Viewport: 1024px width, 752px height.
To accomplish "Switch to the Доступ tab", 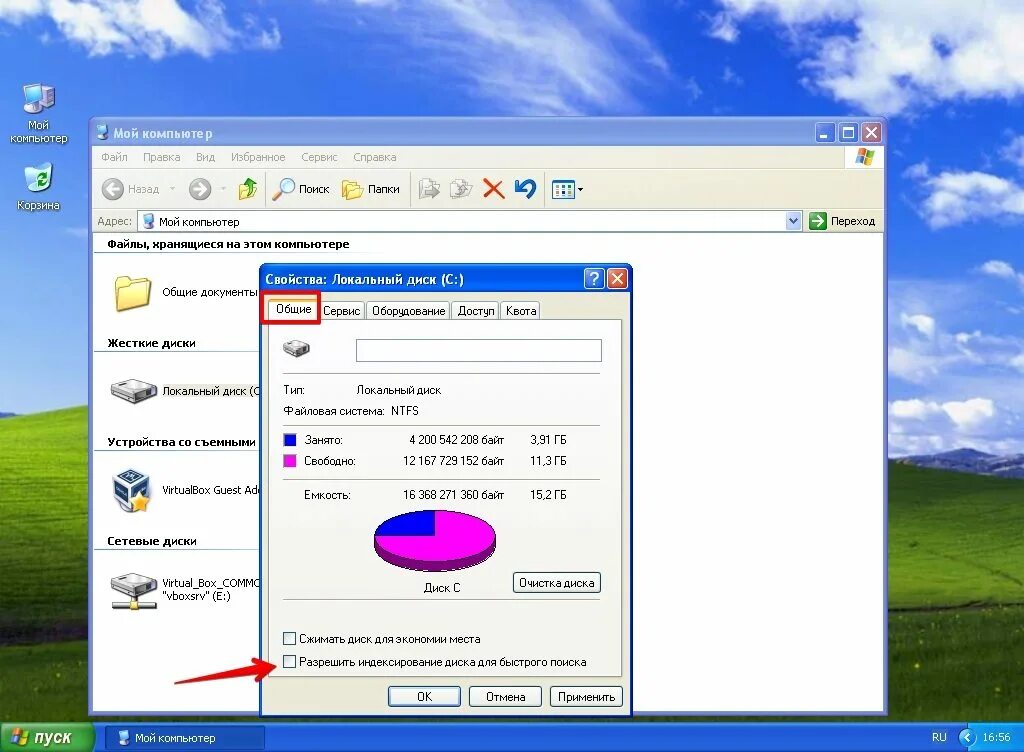I will point(476,311).
